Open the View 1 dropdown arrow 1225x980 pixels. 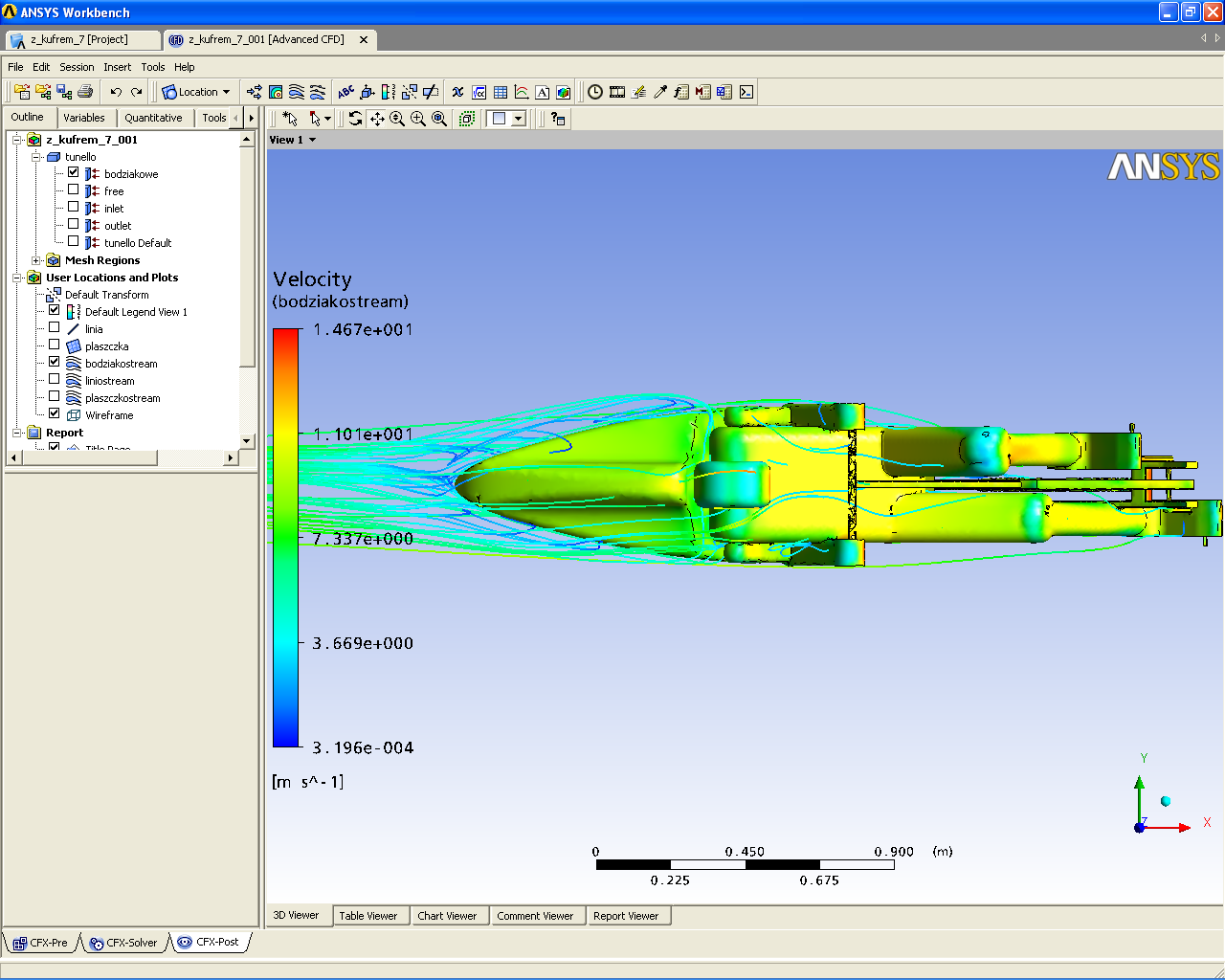coord(312,140)
